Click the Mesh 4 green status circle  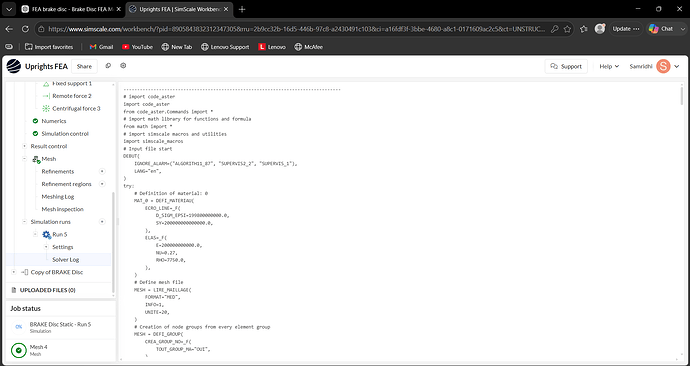(18, 351)
